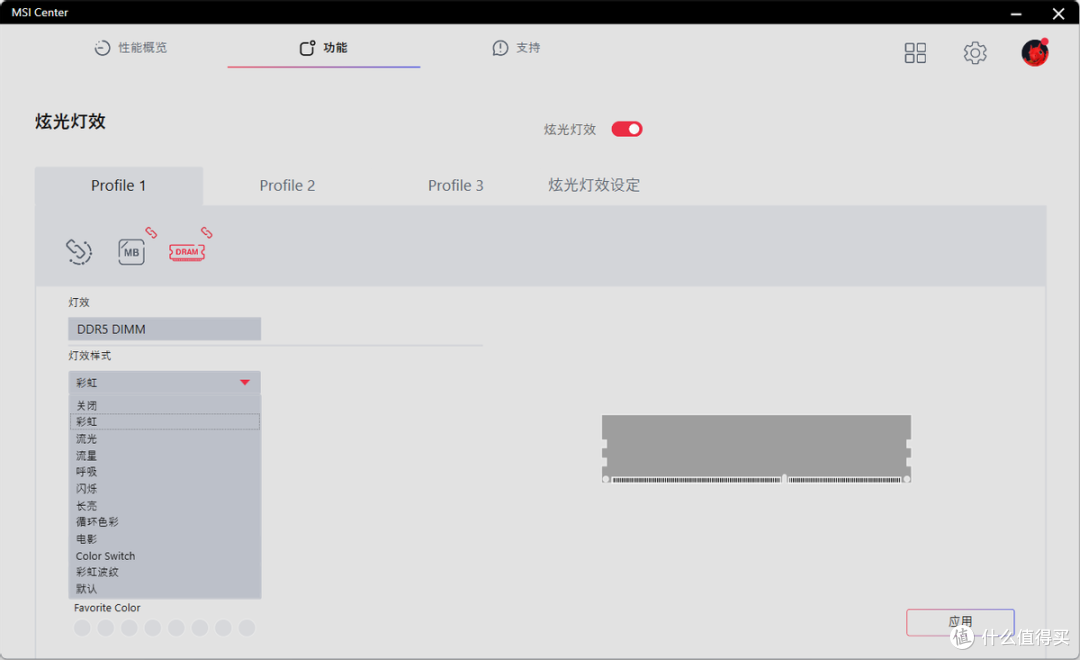Select 长亮 lighting style

pyautogui.click(x=165, y=506)
